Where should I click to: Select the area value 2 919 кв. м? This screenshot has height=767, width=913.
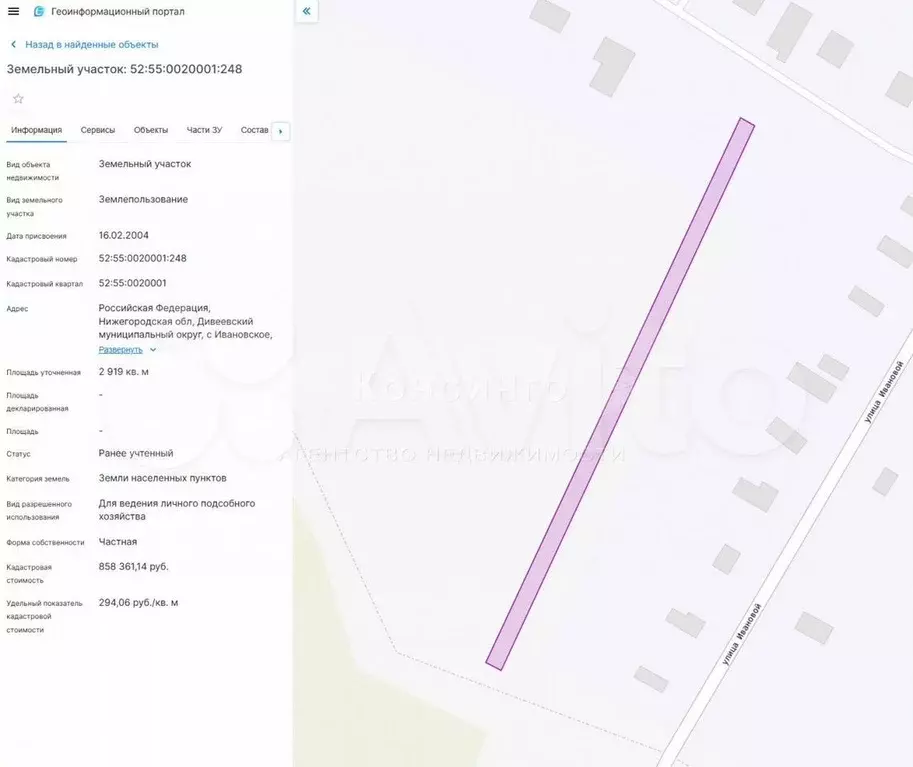click(x=123, y=372)
